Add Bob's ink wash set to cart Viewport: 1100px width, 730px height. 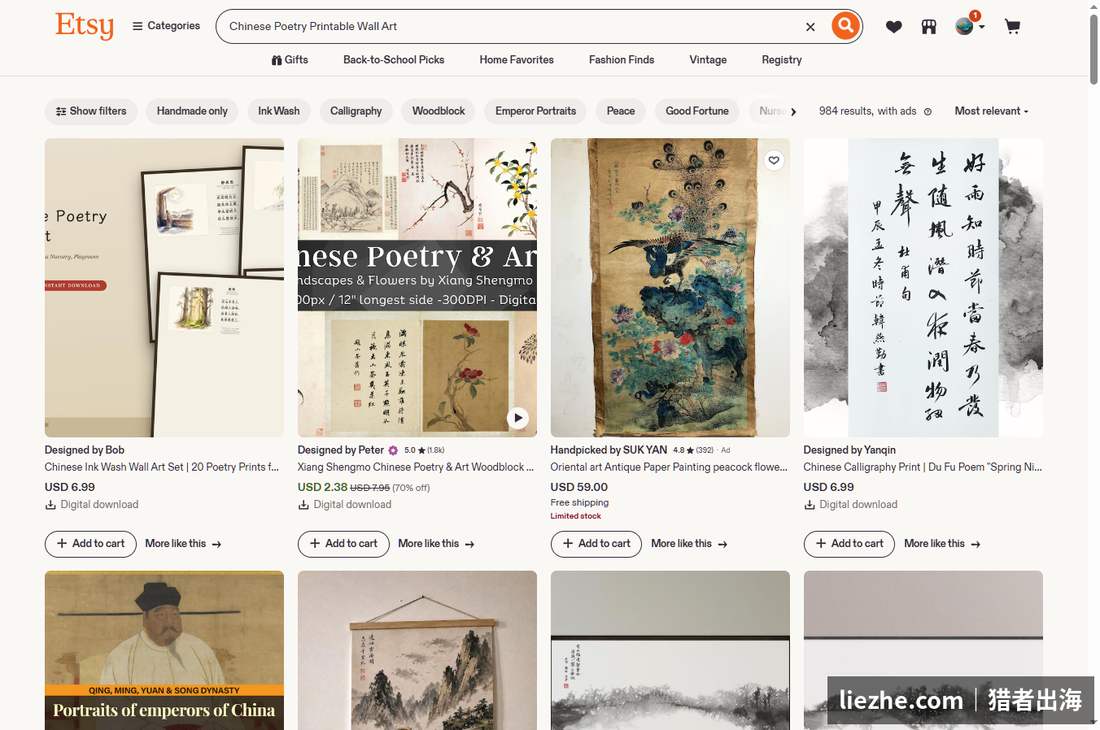tap(90, 543)
